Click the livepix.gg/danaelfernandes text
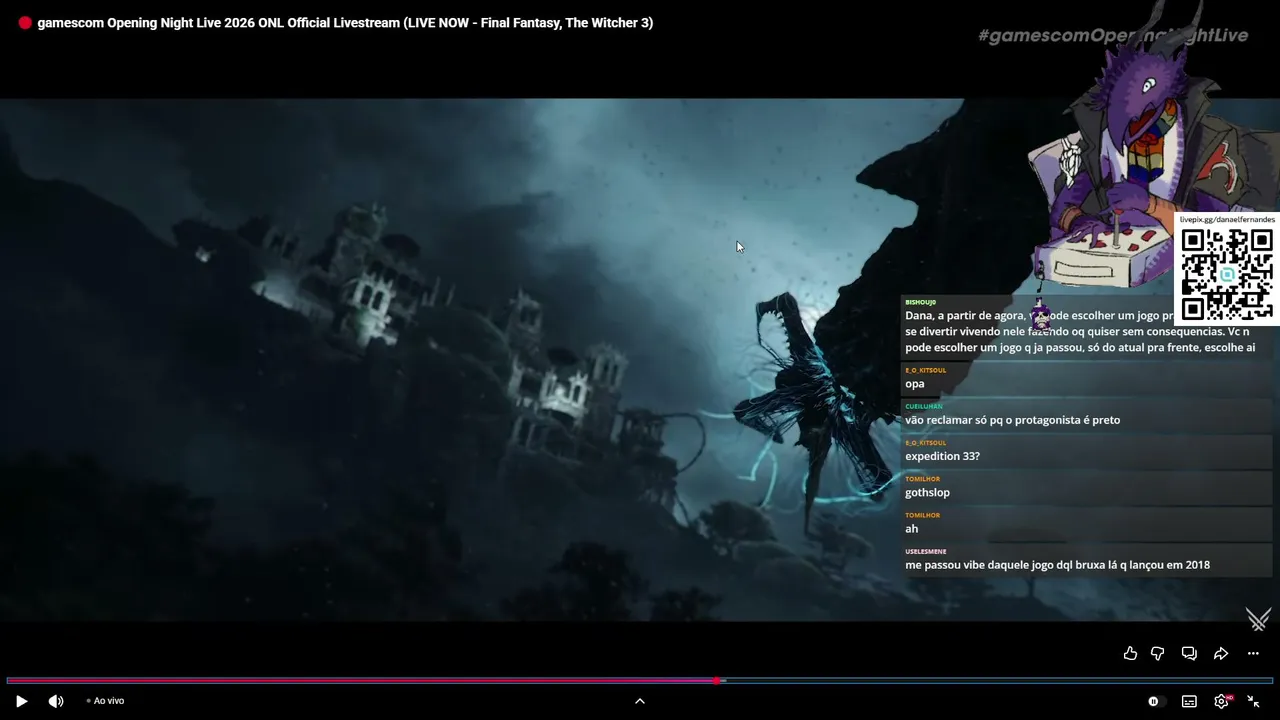Screen dimensions: 1280x720 pyautogui.click(x=1227, y=219)
